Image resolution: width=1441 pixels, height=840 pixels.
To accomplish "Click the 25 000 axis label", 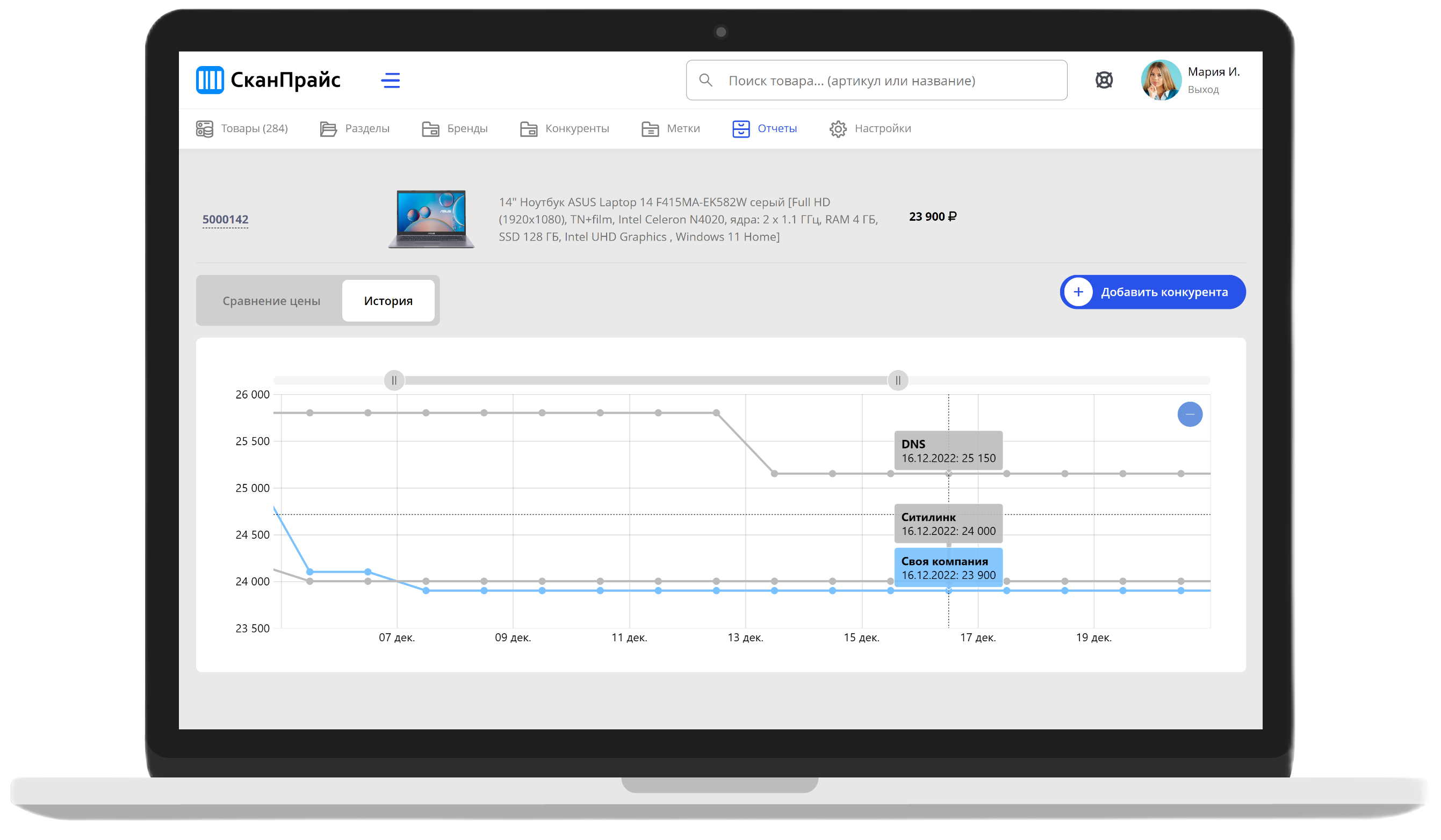I will [x=252, y=489].
